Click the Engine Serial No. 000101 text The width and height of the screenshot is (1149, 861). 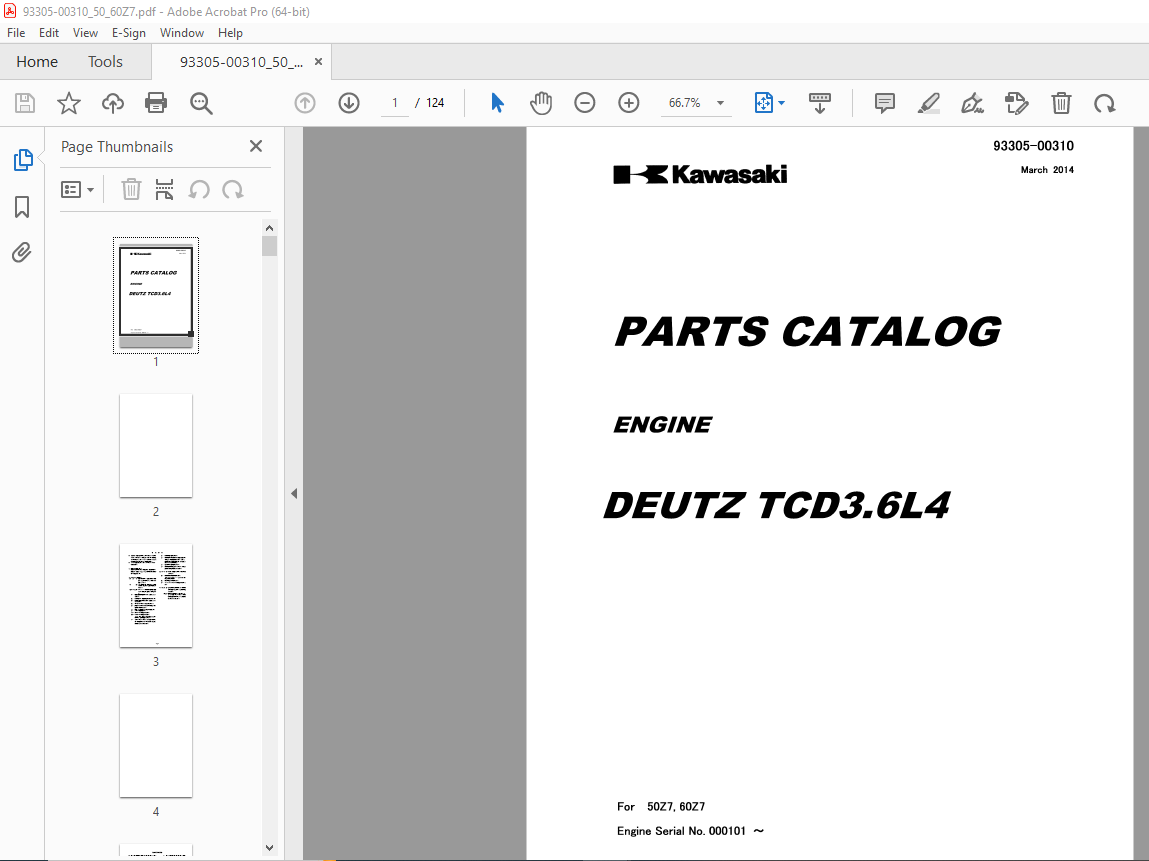point(690,831)
